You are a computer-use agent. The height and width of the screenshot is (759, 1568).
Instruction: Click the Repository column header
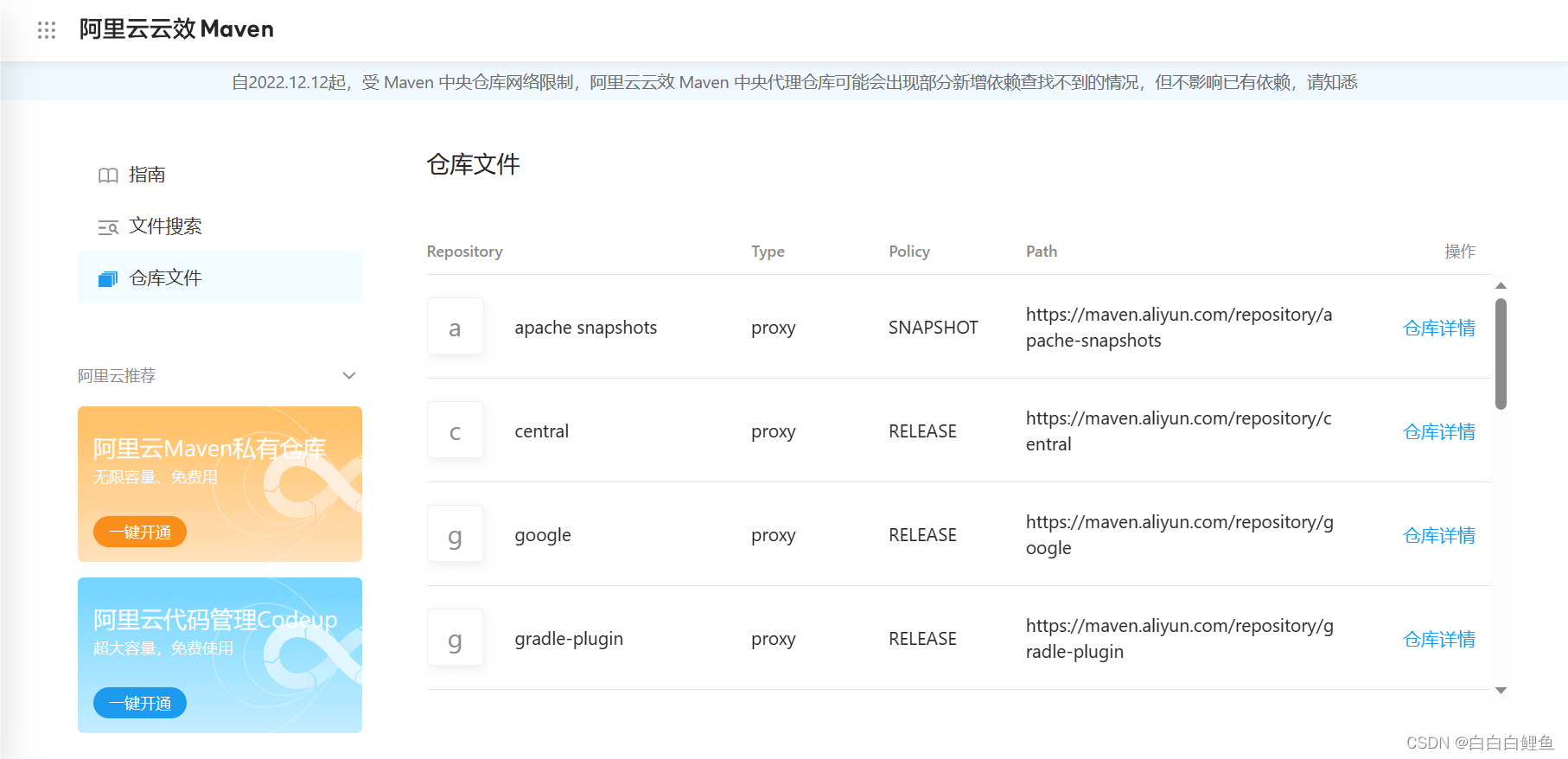click(x=464, y=252)
